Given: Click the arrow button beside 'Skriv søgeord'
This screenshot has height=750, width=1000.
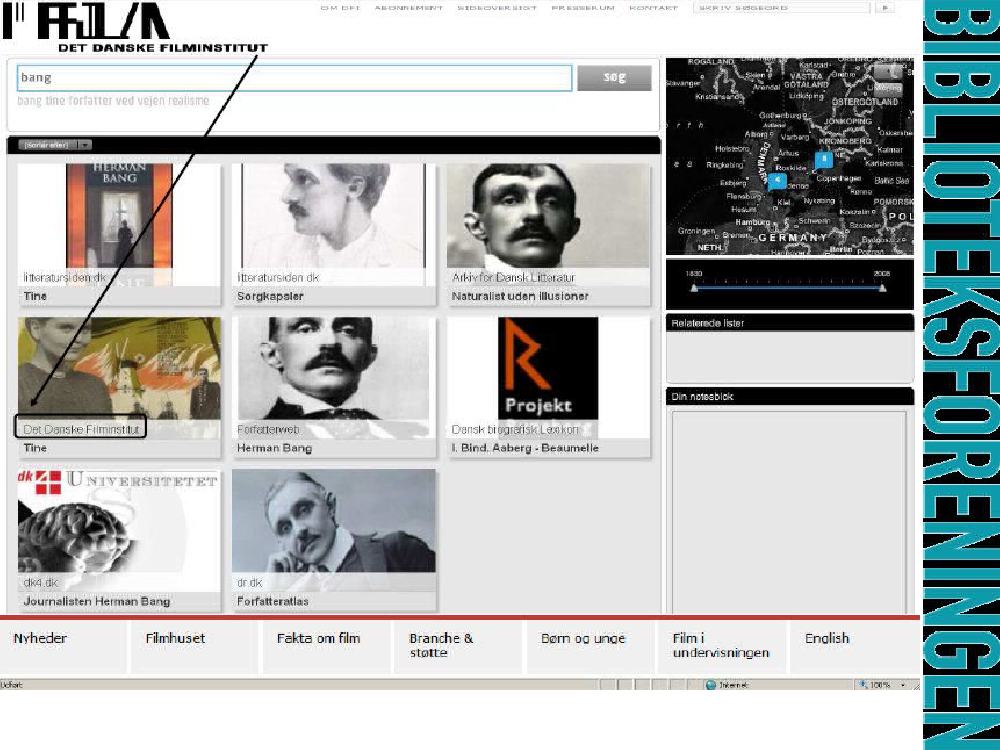Looking at the screenshot, I should (885, 8).
